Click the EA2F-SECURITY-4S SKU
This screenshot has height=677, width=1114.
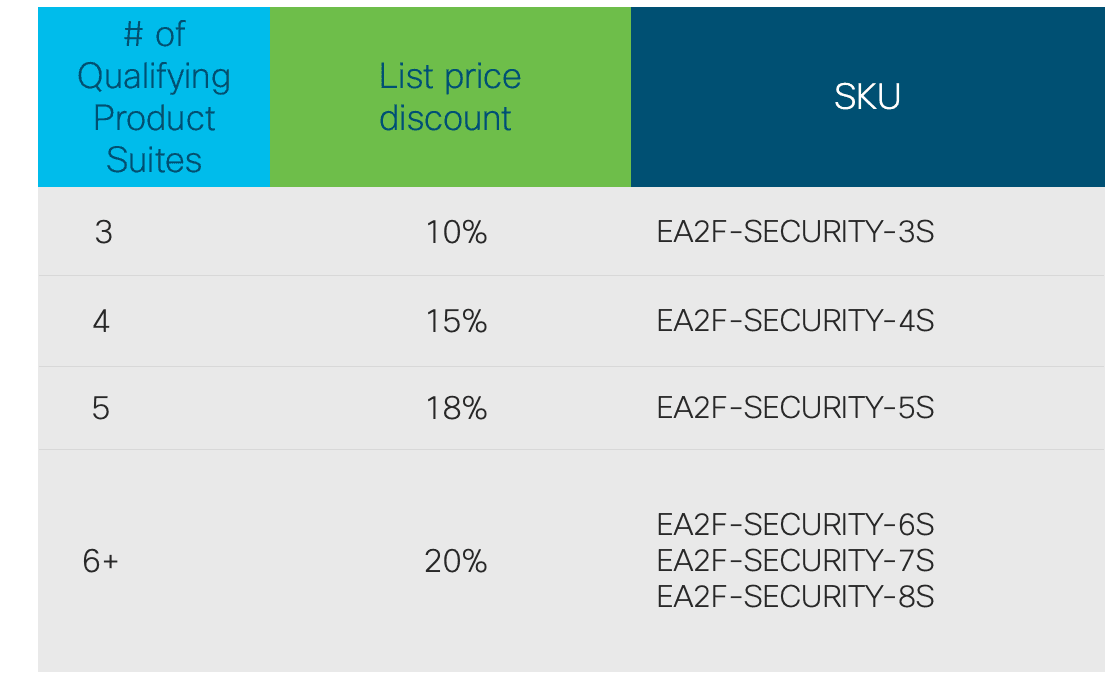795,321
